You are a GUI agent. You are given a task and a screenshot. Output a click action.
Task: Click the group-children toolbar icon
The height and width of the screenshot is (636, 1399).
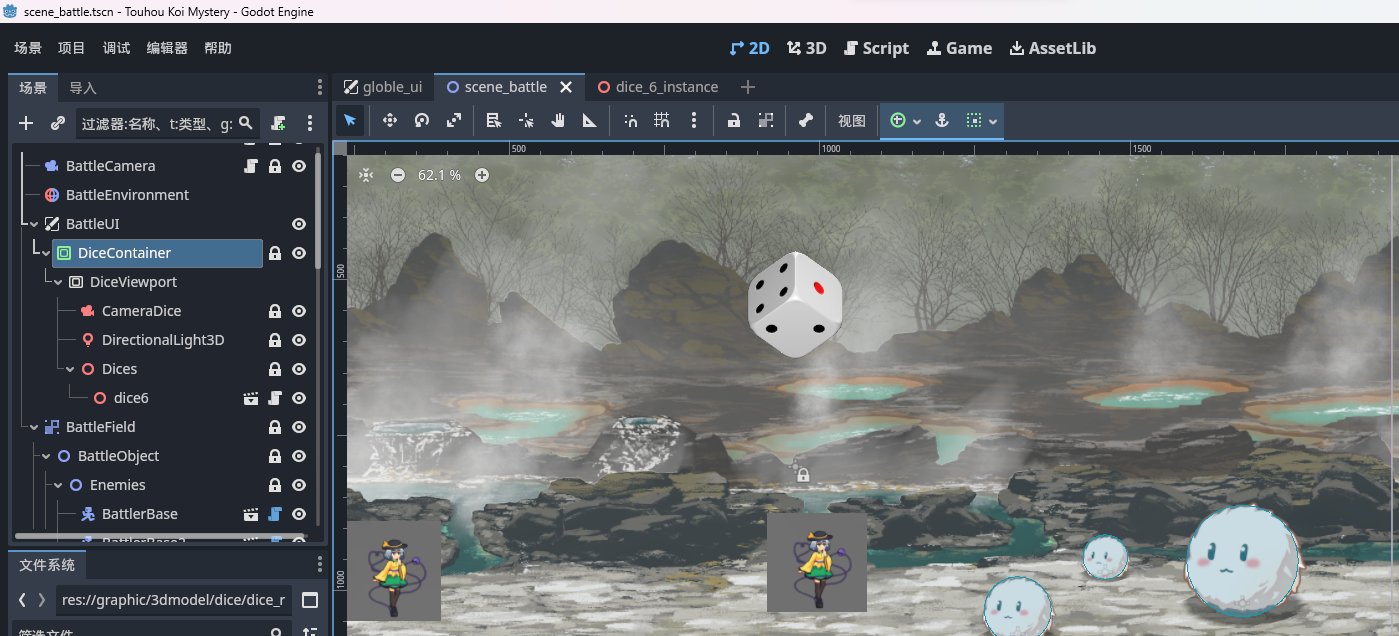(x=766, y=121)
